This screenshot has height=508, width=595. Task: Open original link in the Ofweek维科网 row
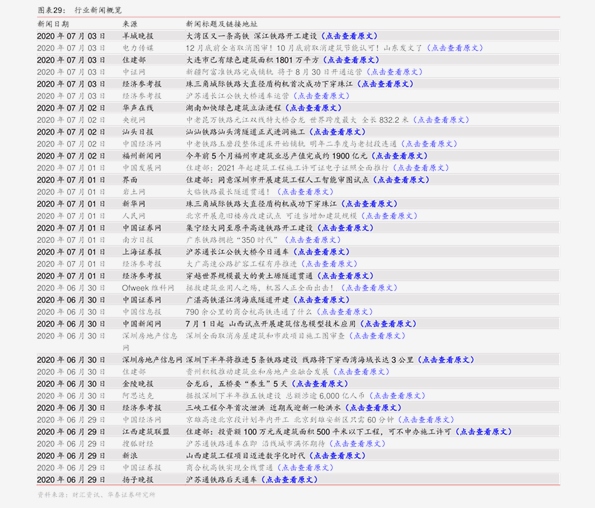(369, 288)
